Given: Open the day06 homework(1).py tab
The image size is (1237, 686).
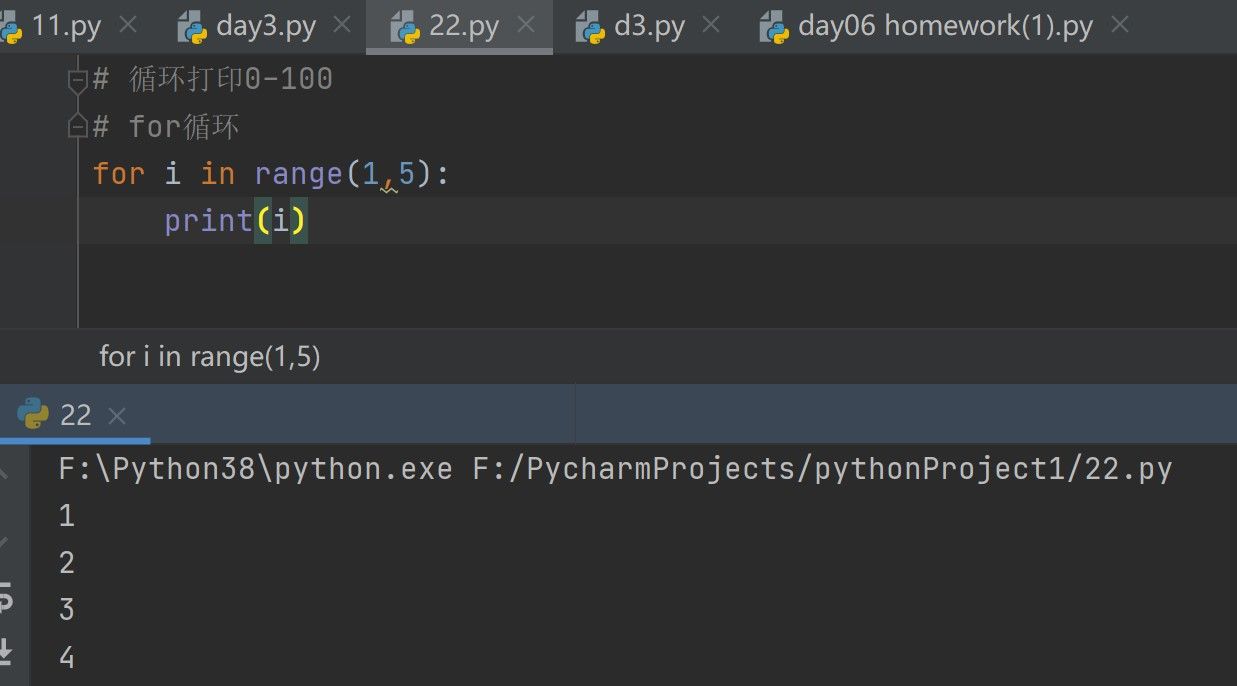Looking at the screenshot, I should (945, 27).
